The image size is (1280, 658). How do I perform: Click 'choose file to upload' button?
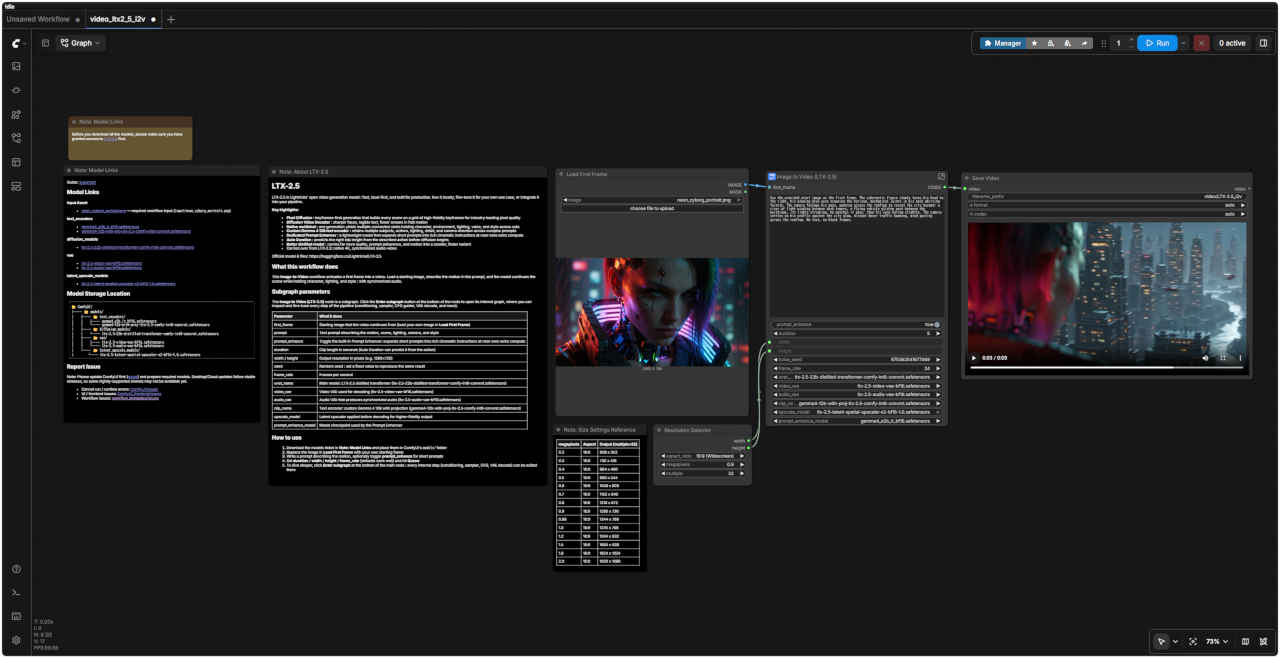652,208
